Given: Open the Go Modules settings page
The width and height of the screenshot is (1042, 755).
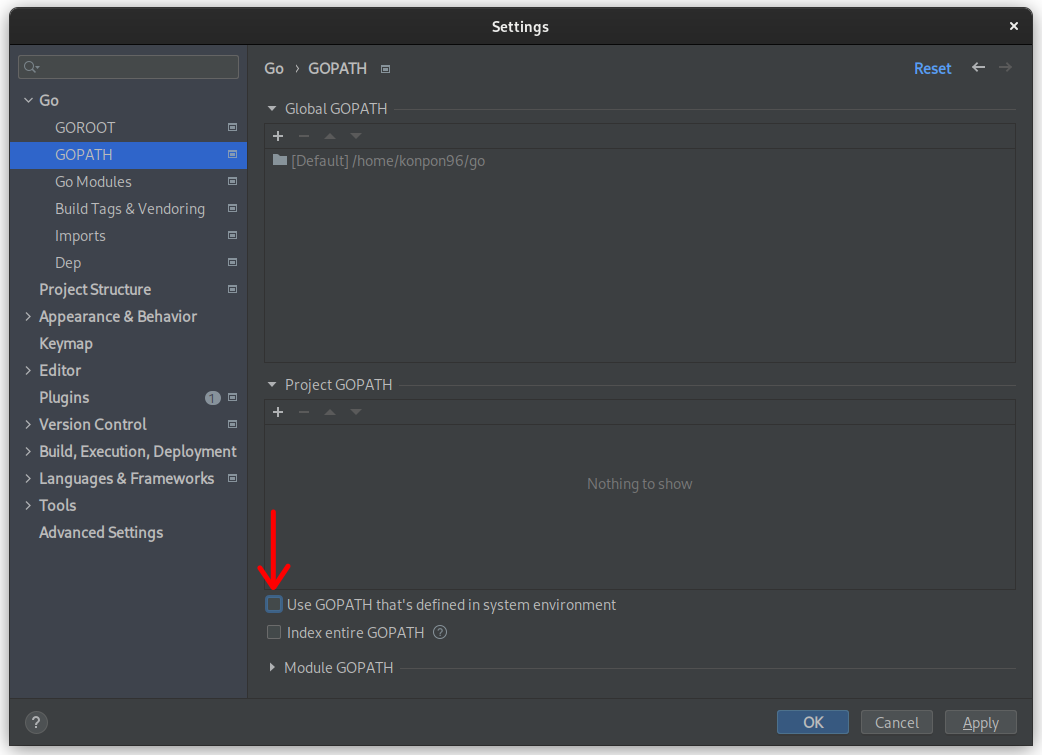Looking at the screenshot, I should pyautogui.click(x=93, y=181).
